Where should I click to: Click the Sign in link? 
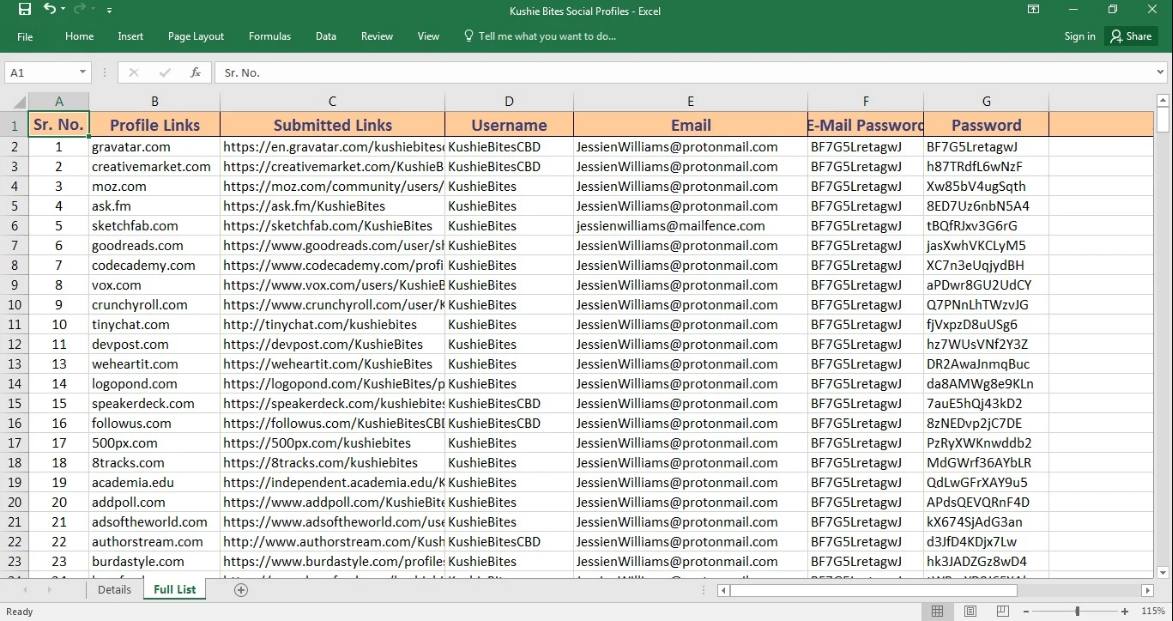point(1079,37)
